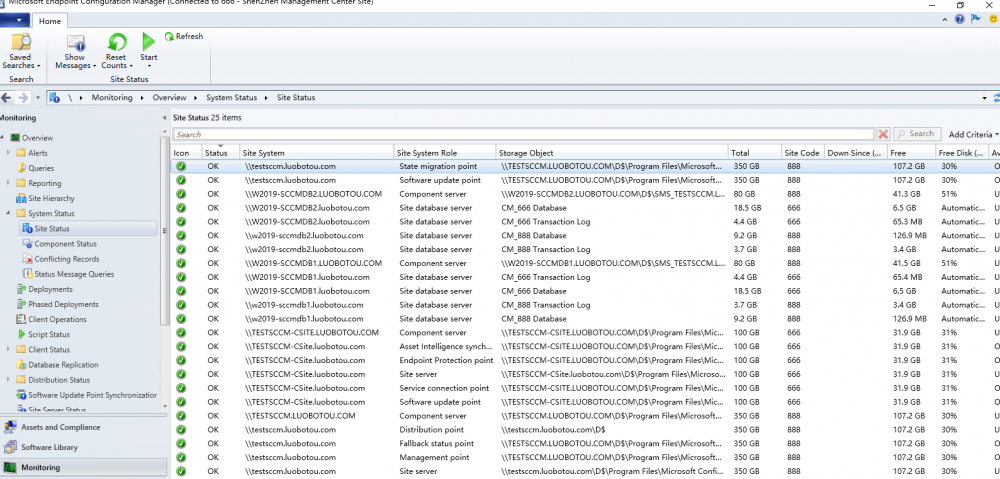The width and height of the screenshot is (1000, 479).
Task: Click the Show Messages envelope icon
Action: point(75,43)
